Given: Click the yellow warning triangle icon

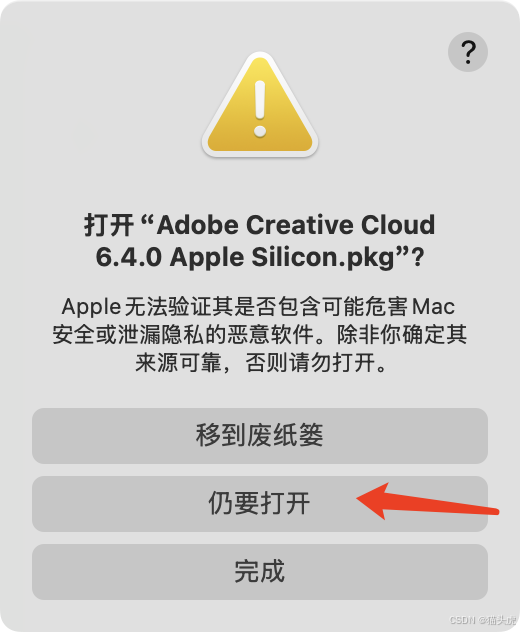Looking at the screenshot, I should tap(260, 104).
